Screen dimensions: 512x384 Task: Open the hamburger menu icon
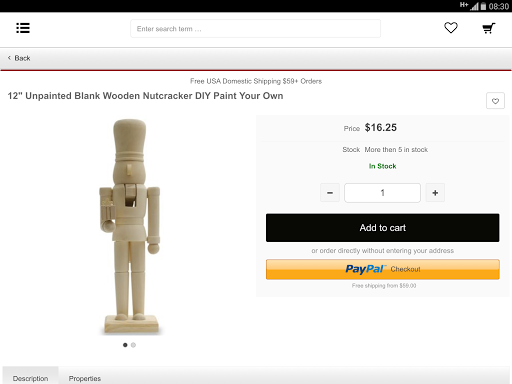(23, 28)
